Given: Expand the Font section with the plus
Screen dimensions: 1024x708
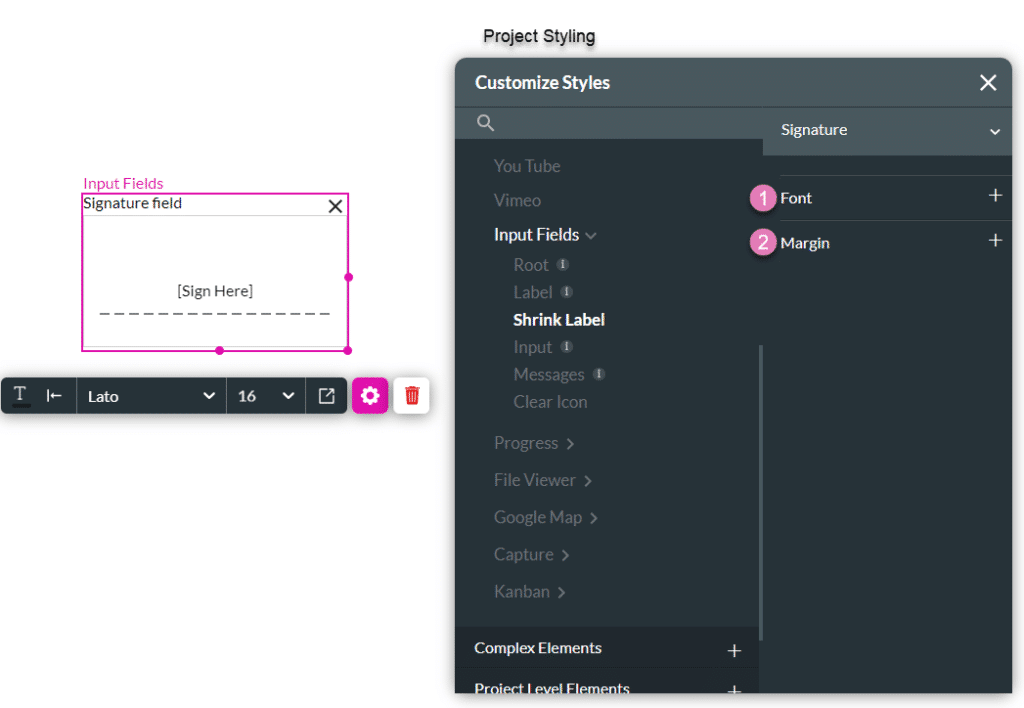Looking at the screenshot, I should (996, 197).
